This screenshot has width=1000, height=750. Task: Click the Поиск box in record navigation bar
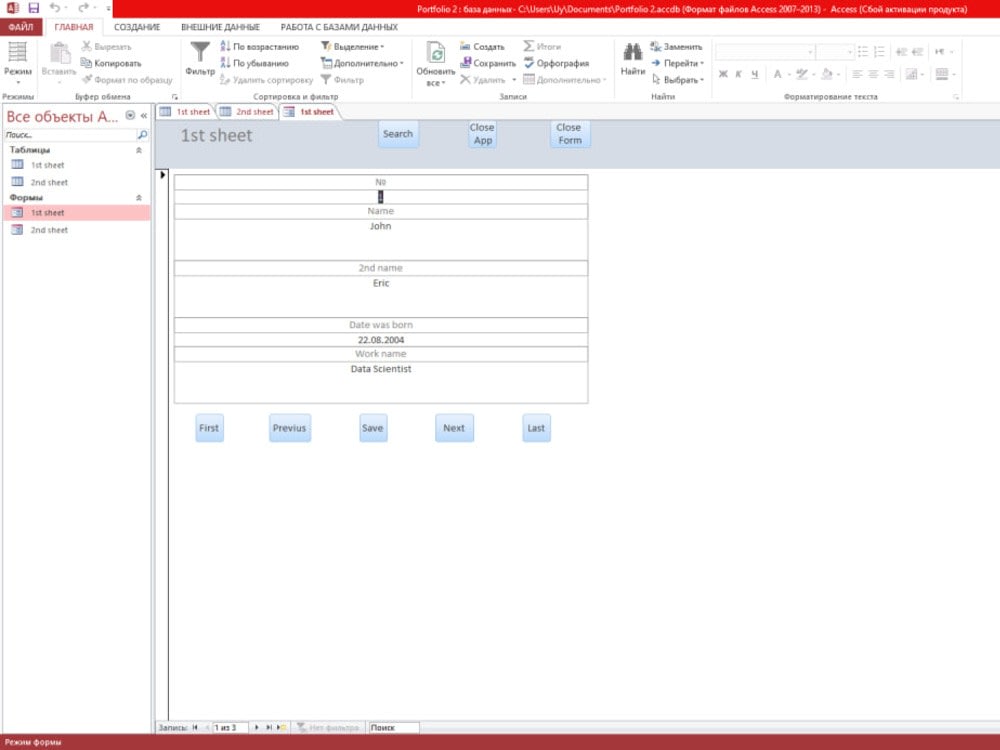[x=394, y=727]
